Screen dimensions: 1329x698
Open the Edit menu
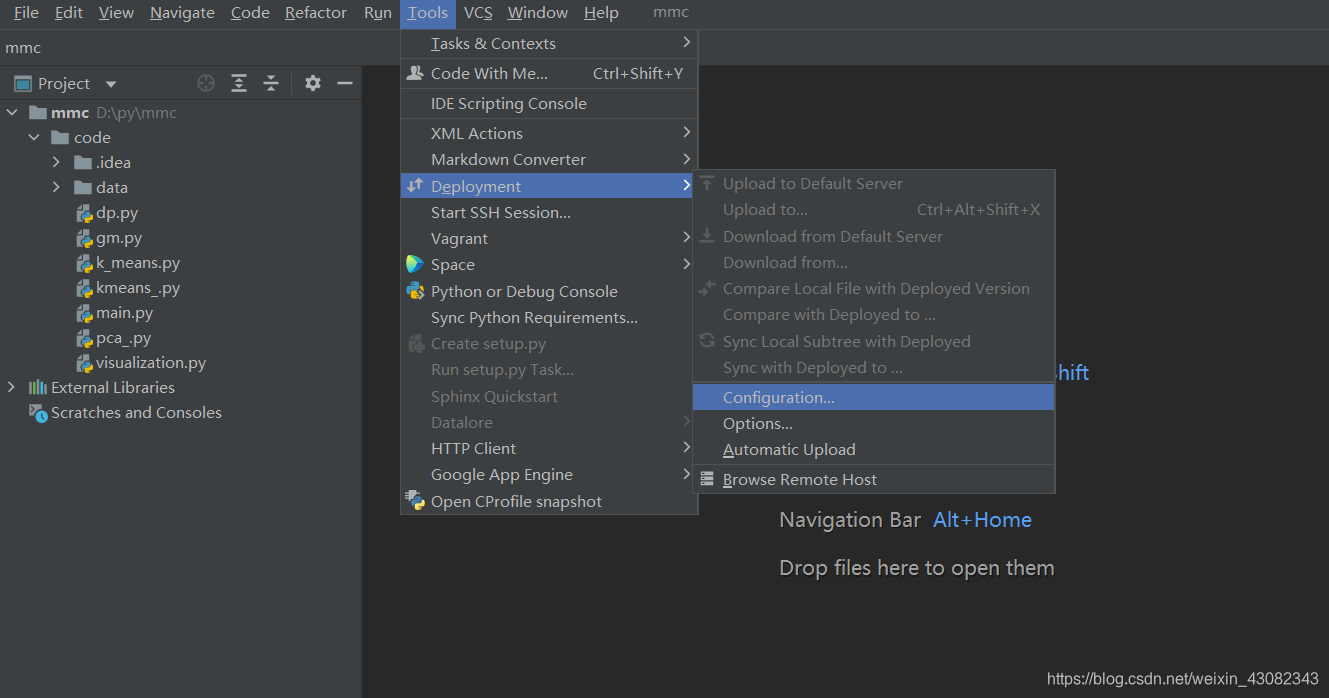coord(69,13)
